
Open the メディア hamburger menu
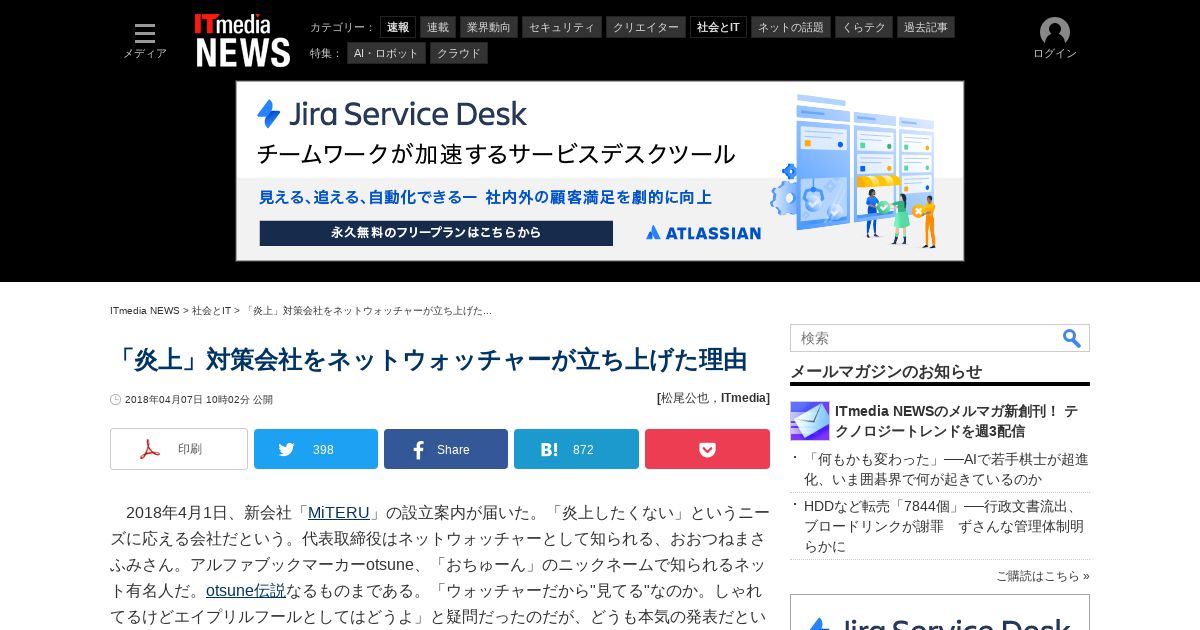[x=145, y=40]
